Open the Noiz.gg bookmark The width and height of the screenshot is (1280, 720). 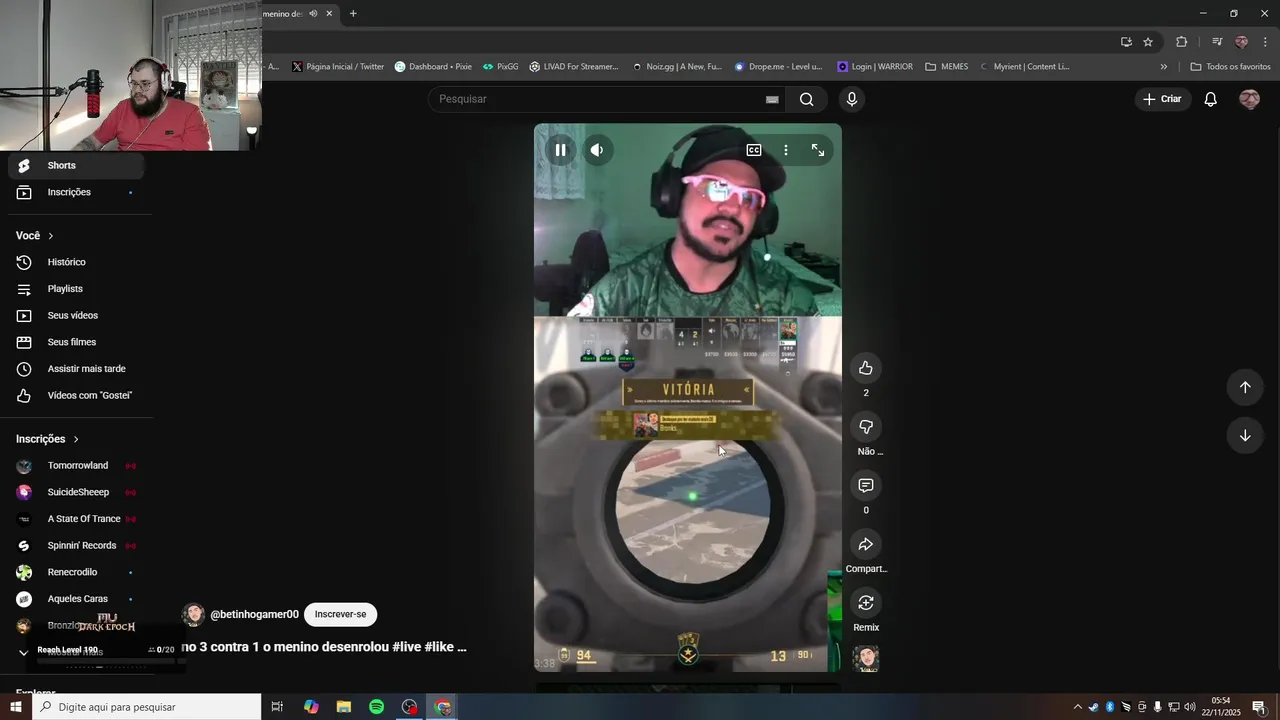(677, 67)
